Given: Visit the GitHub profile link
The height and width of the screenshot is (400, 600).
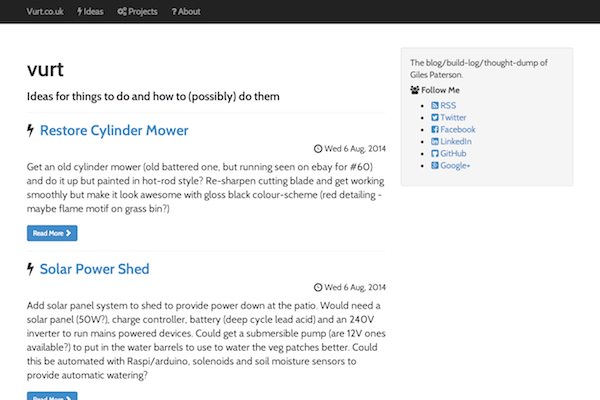Looking at the screenshot, I should click(x=454, y=153).
